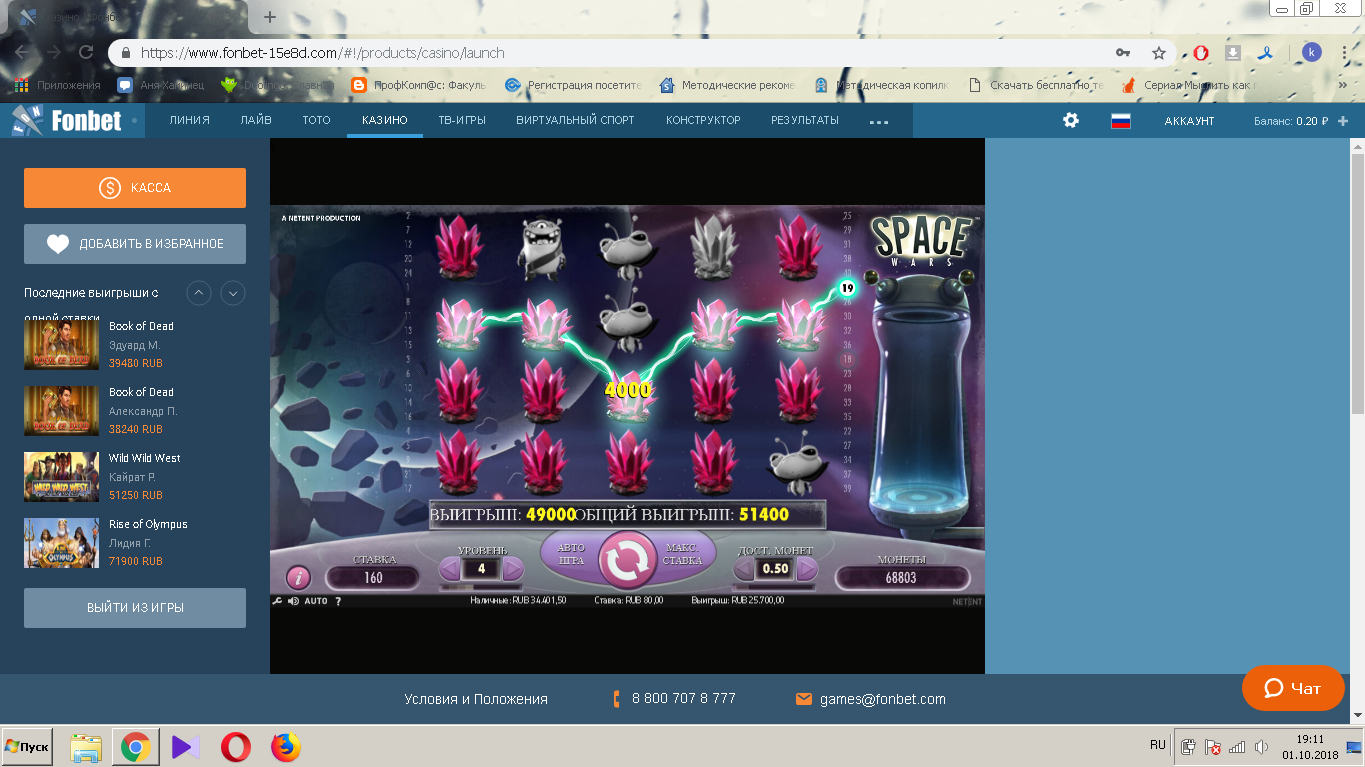Open Wild Wild West game thumbnail
Image resolution: width=1365 pixels, height=767 pixels.
tap(61, 477)
